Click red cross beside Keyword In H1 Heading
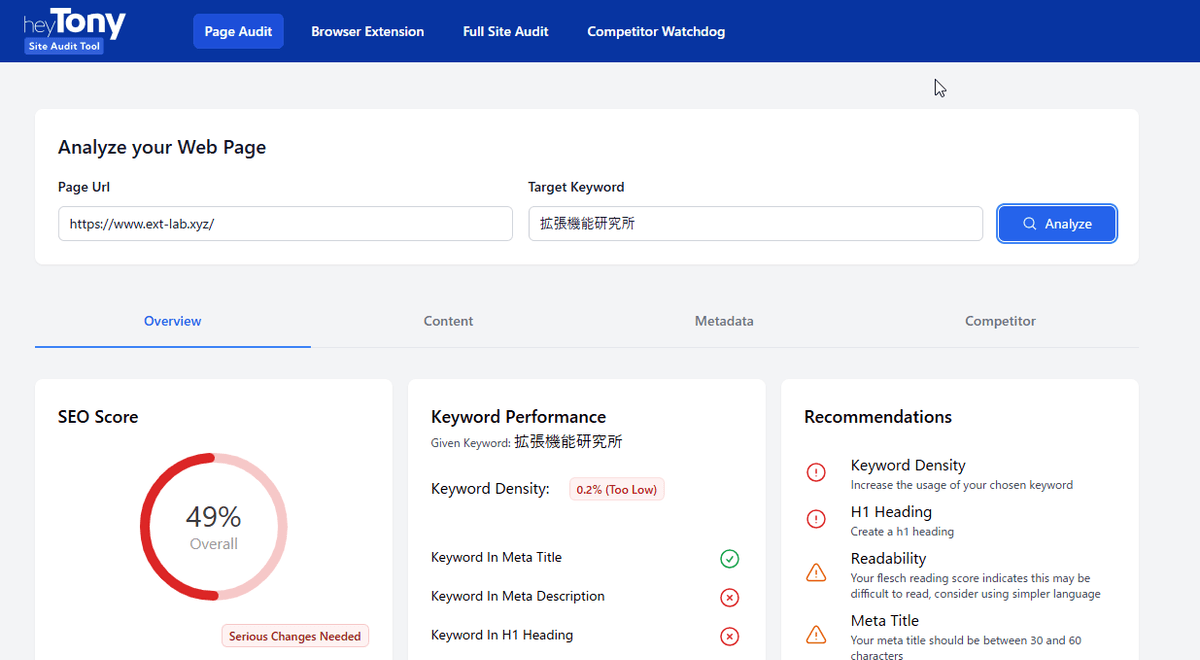This screenshot has width=1200, height=660. click(x=730, y=636)
